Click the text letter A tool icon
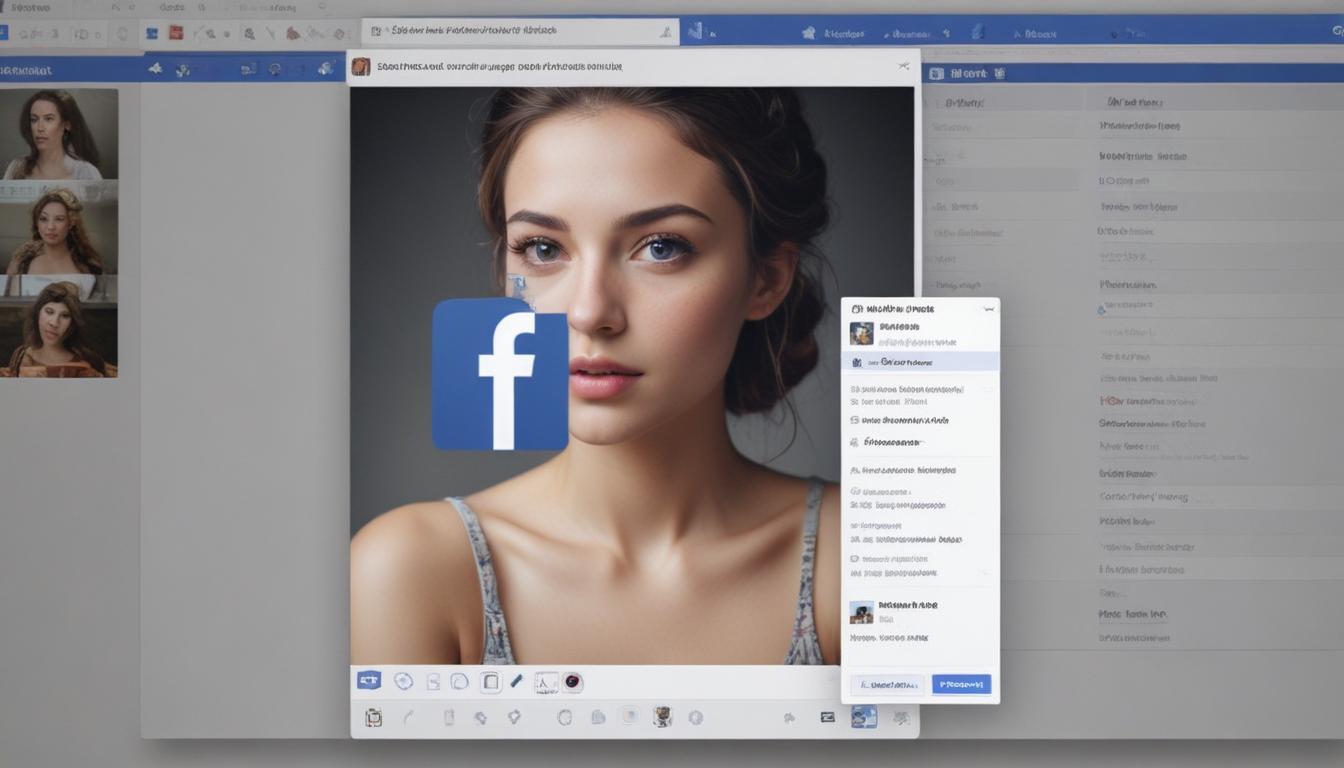Viewport: 1344px width, 768px height. 546,682
